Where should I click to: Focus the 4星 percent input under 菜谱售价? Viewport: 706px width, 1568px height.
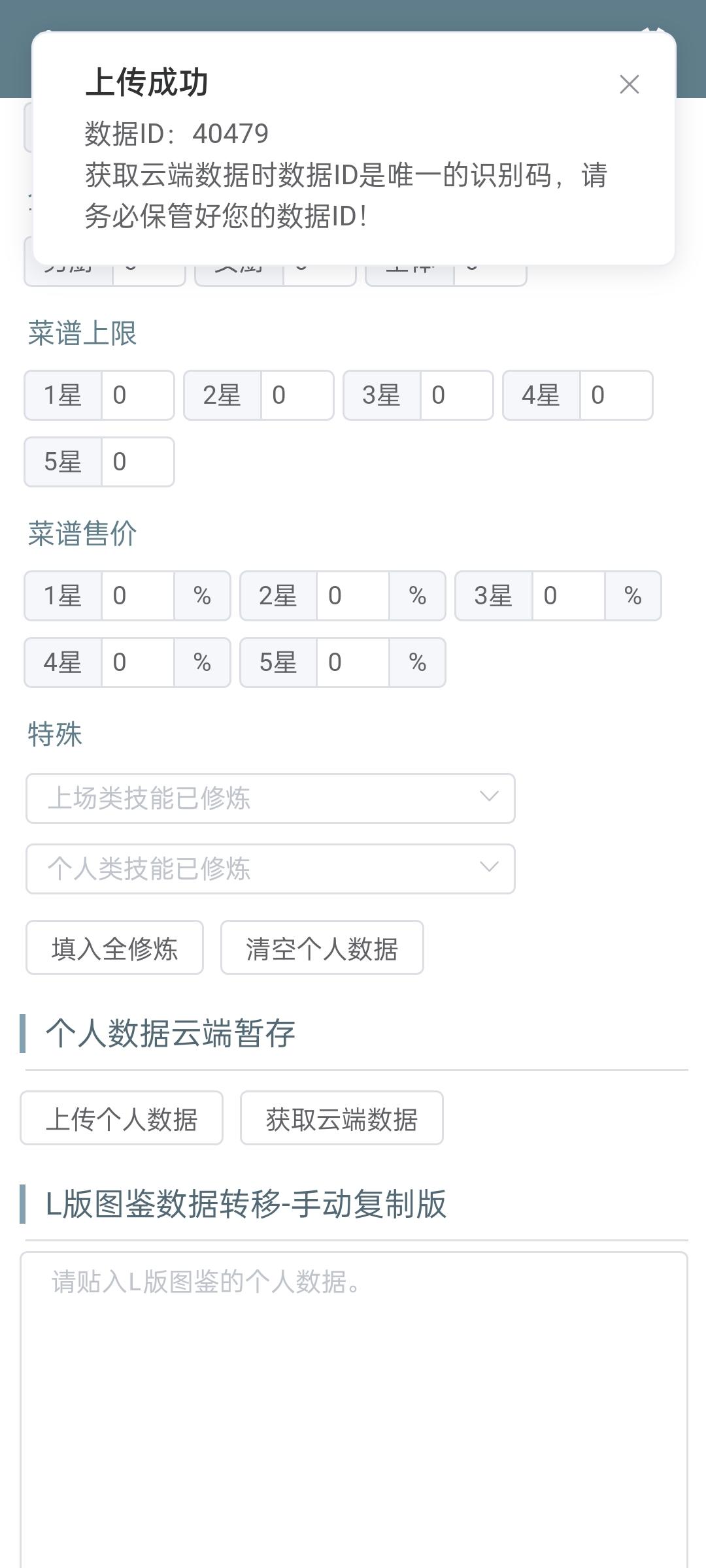click(x=137, y=662)
